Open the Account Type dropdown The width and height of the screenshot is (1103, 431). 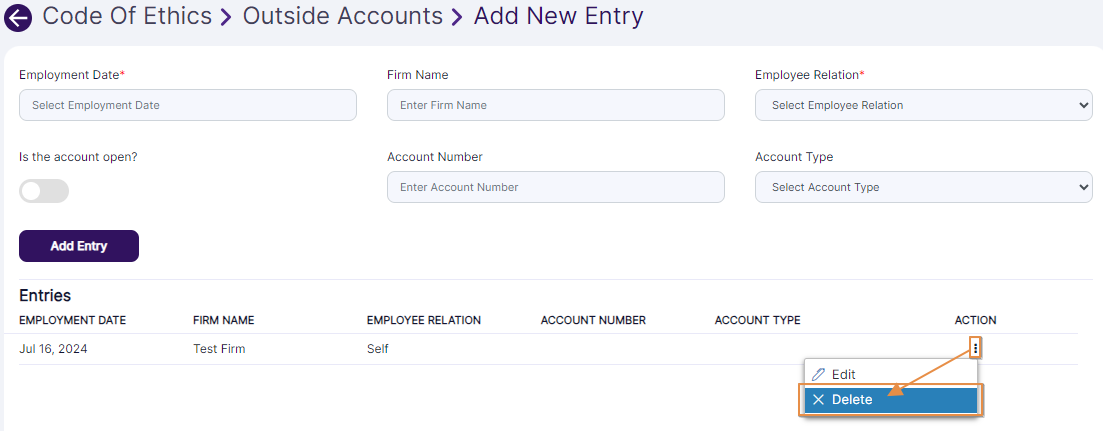click(923, 187)
